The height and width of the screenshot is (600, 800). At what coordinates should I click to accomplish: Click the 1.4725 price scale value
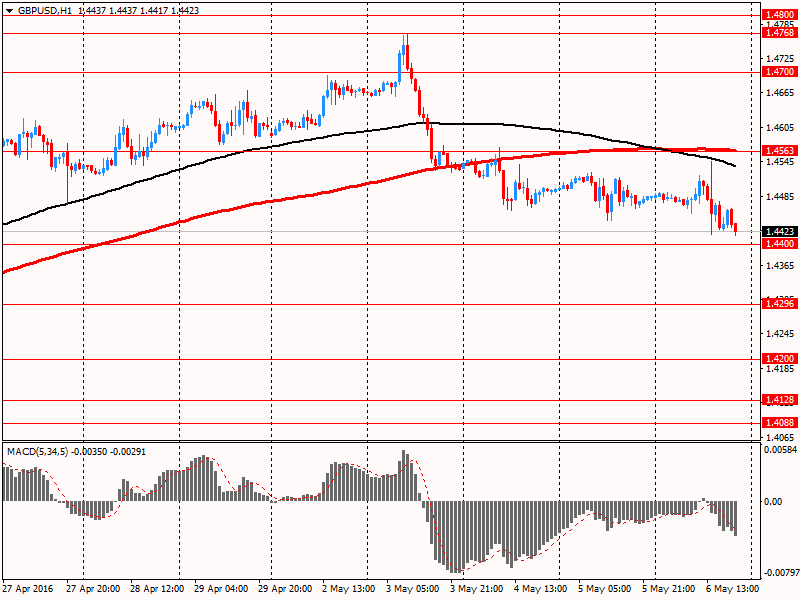click(780, 59)
